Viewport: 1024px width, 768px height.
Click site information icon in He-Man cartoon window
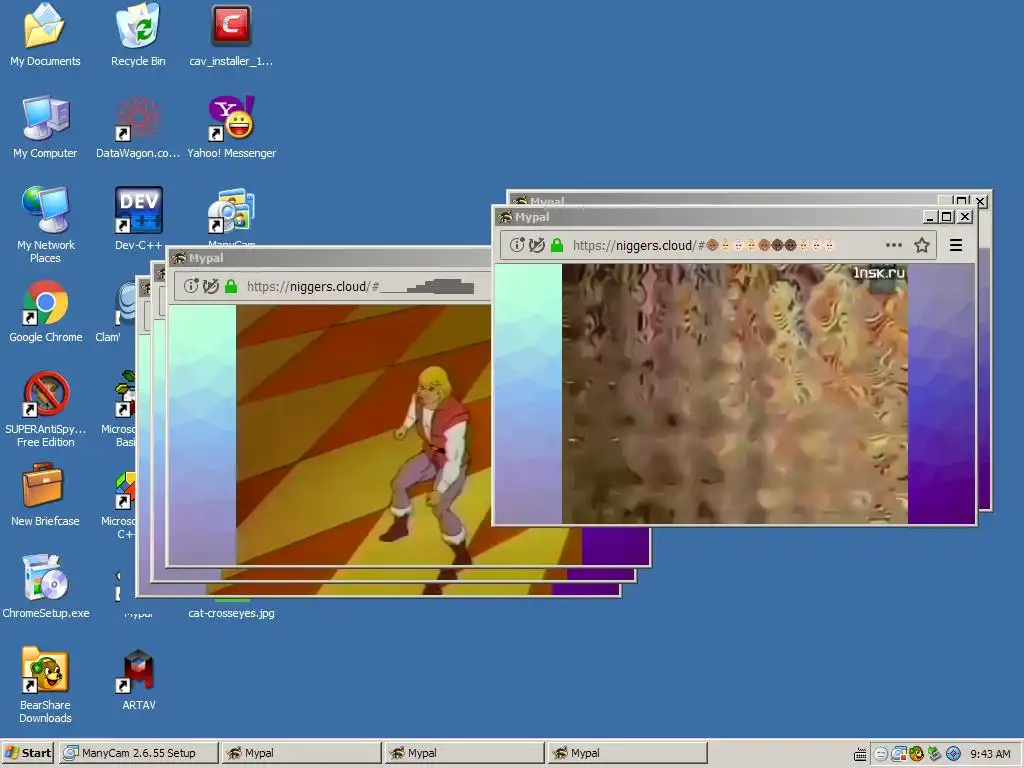191,286
